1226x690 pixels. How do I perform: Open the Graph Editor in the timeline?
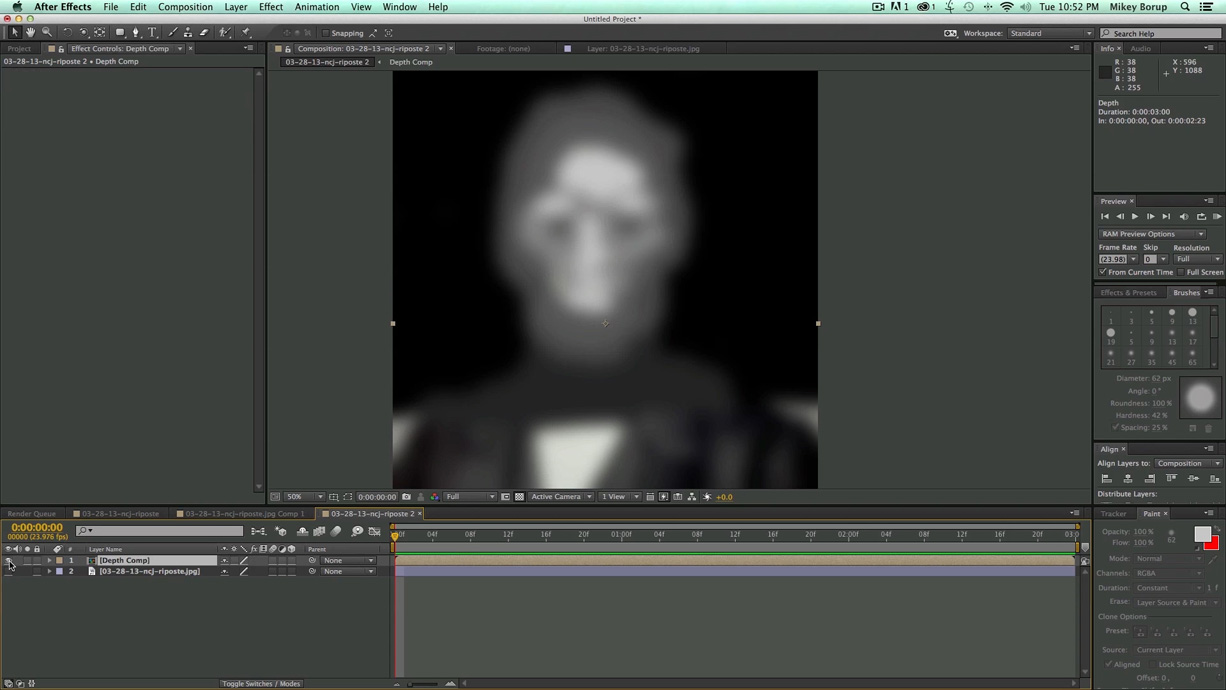[x=374, y=531]
